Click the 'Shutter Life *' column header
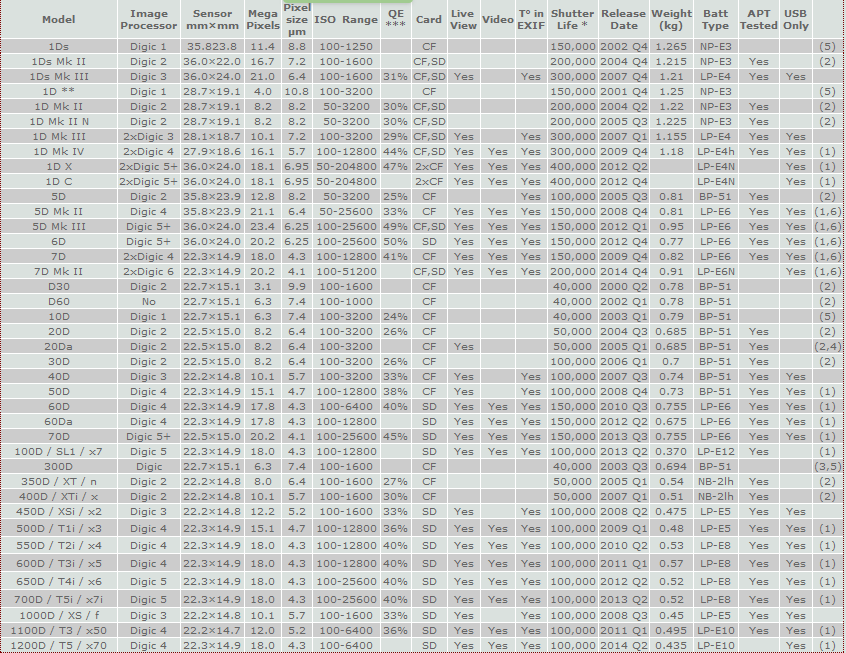The image size is (846, 653). point(572,19)
